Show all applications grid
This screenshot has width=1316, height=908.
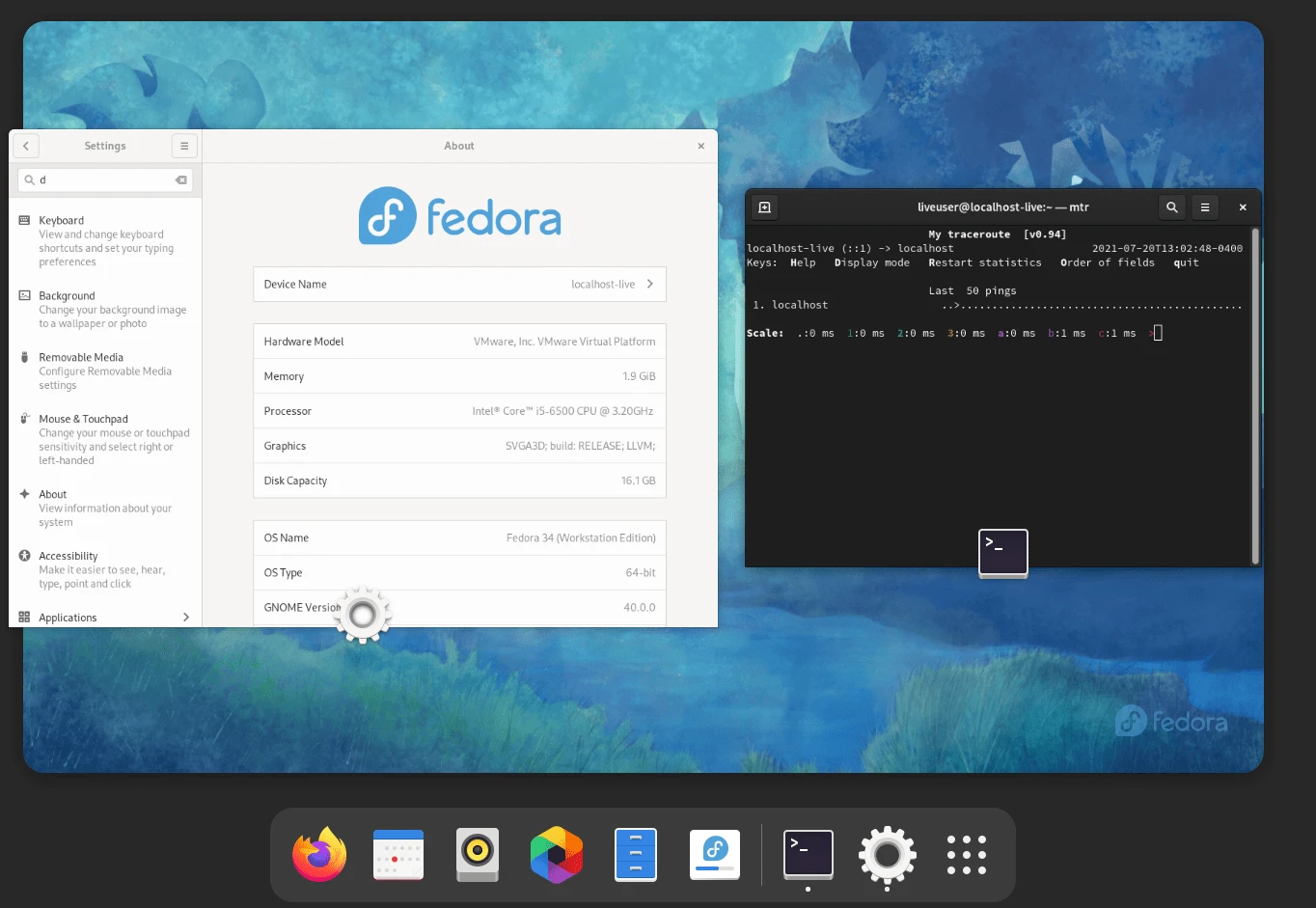pos(966,855)
